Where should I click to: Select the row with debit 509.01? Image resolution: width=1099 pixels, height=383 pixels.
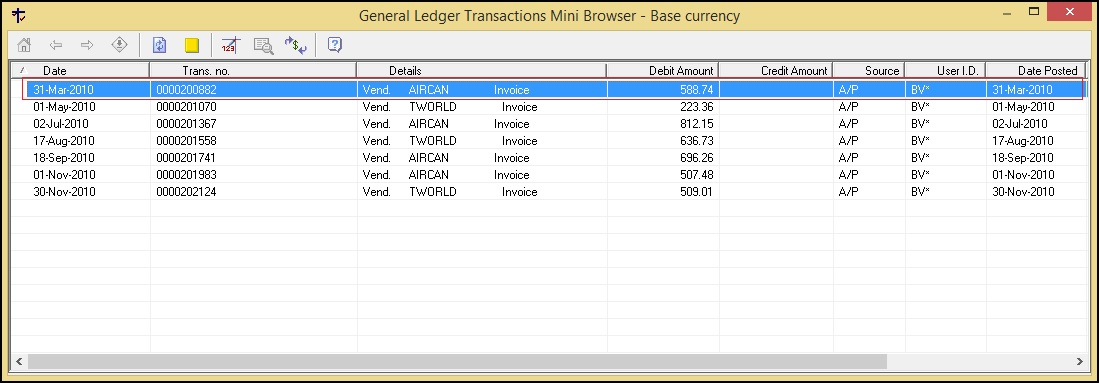(x=548, y=192)
